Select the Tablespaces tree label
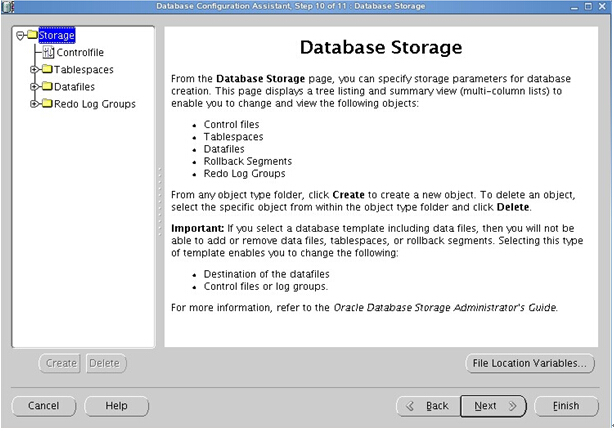 click(x=84, y=70)
